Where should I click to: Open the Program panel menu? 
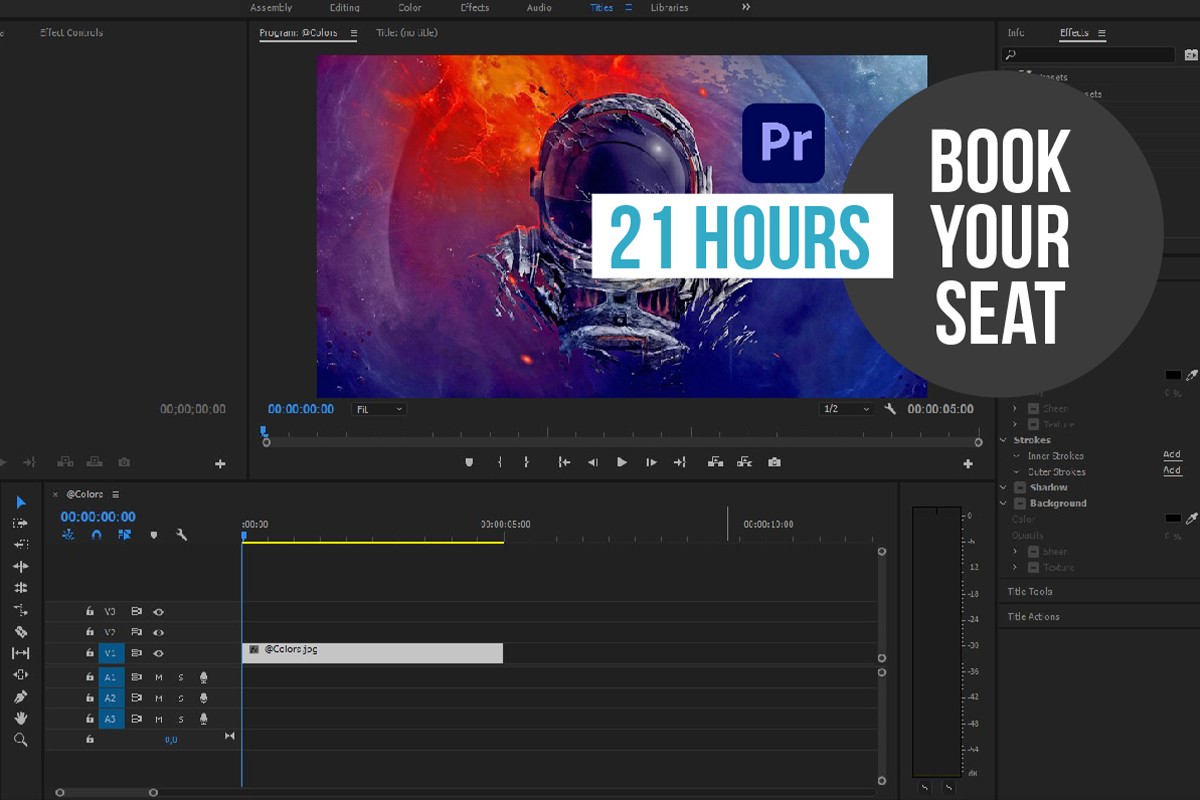[x=353, y=33]
